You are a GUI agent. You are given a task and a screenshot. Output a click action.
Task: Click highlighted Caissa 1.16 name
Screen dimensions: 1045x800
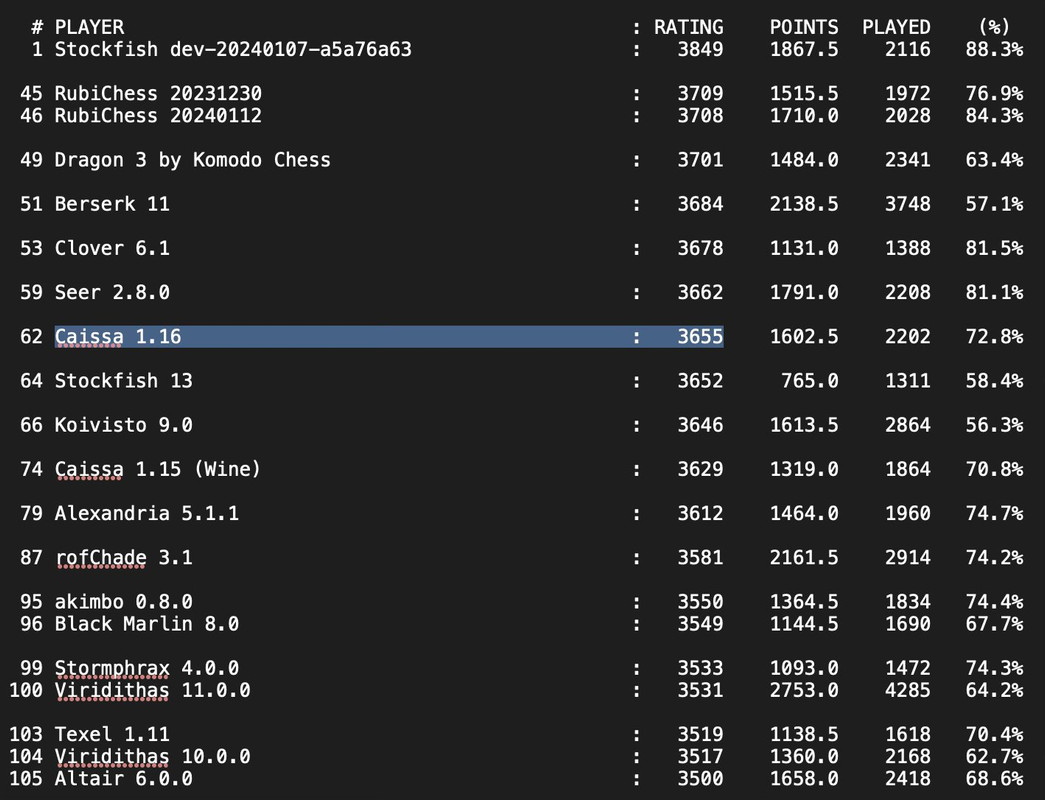click(118, 337)
